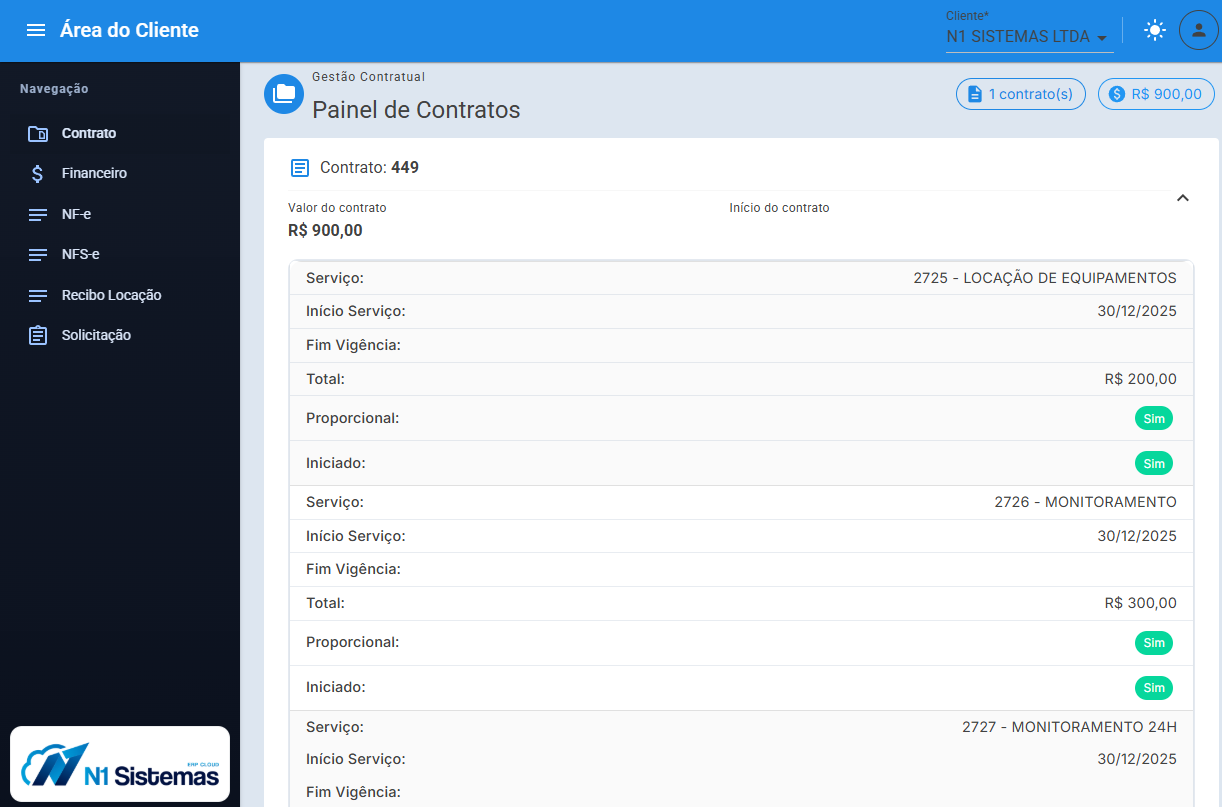1222x807 pixels.
Task: Open the hamburger navigation menu
Action: [36, 30]
